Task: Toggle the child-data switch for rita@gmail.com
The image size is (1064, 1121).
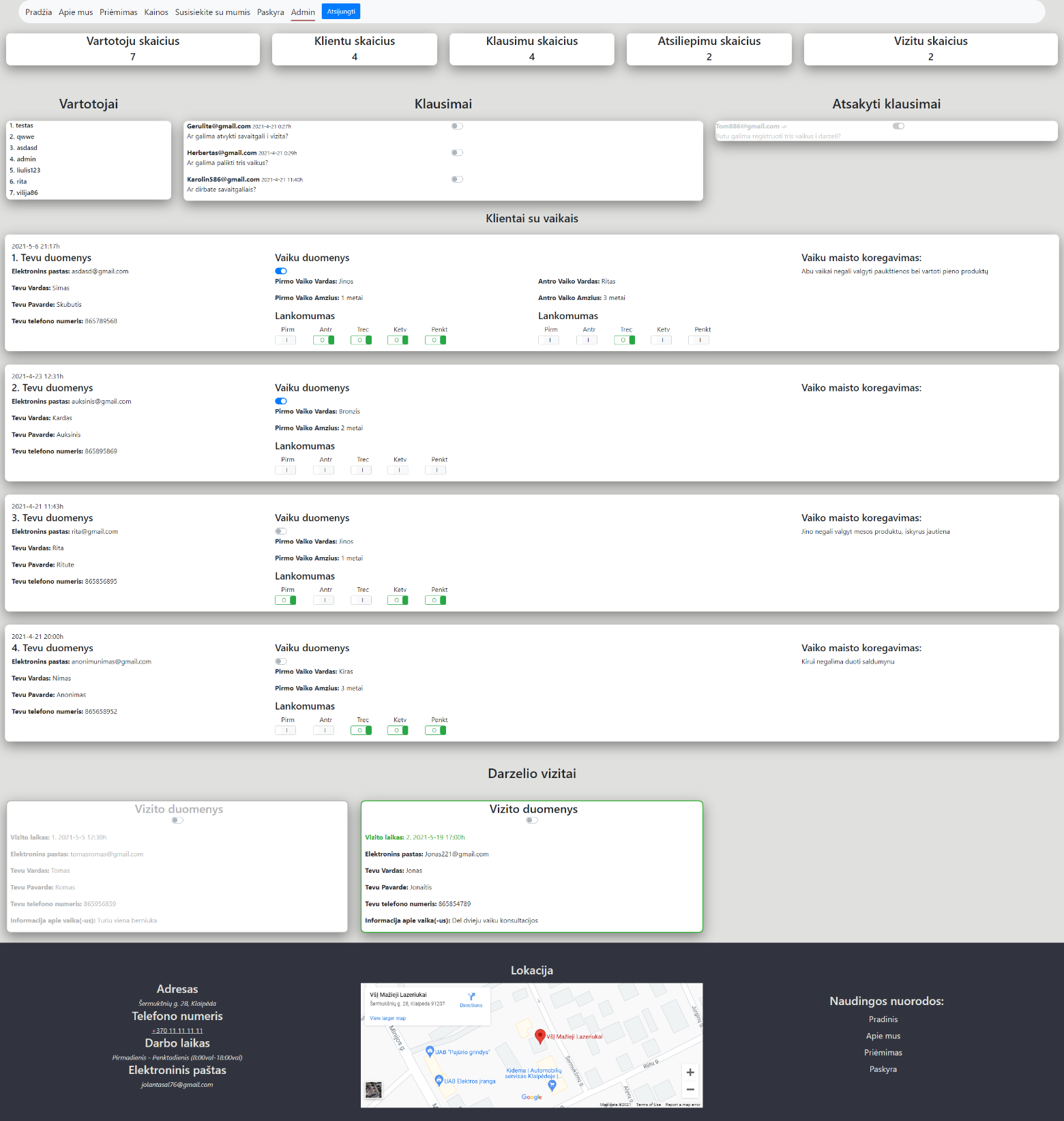Action: coord(281,531)
